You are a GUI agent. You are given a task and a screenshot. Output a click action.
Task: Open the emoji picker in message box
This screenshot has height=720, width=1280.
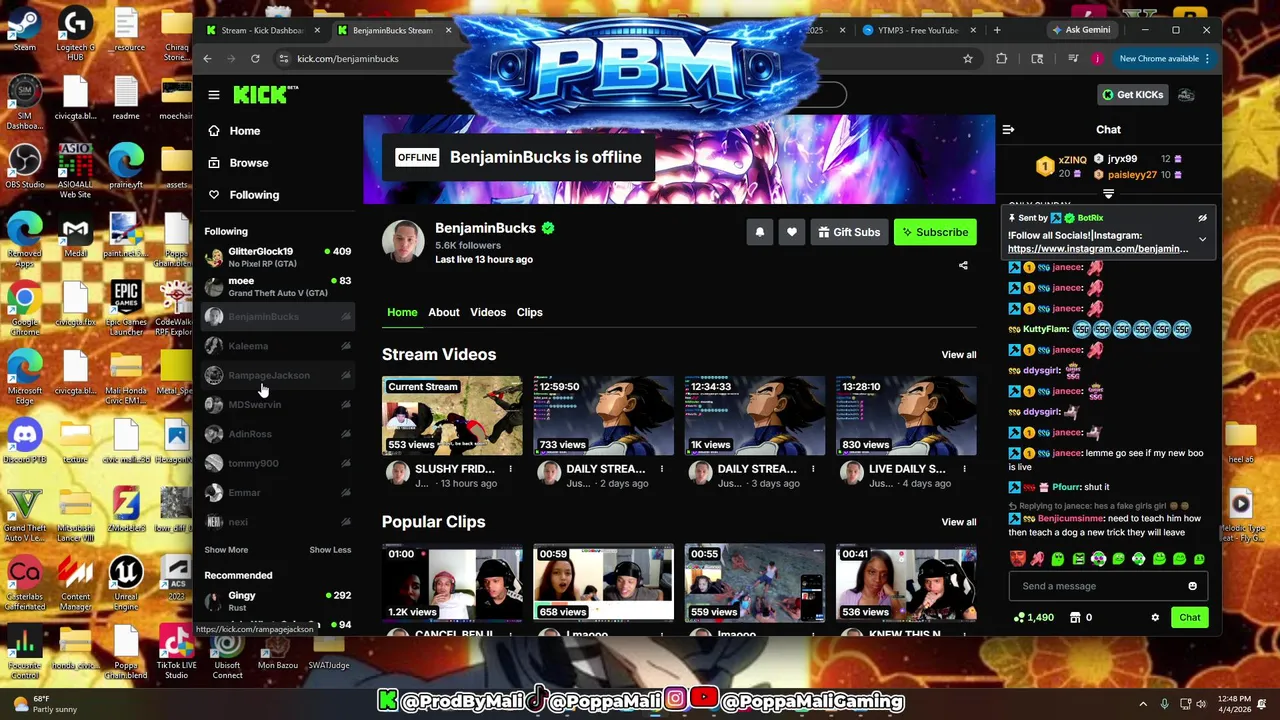[x=1192, y=586]
